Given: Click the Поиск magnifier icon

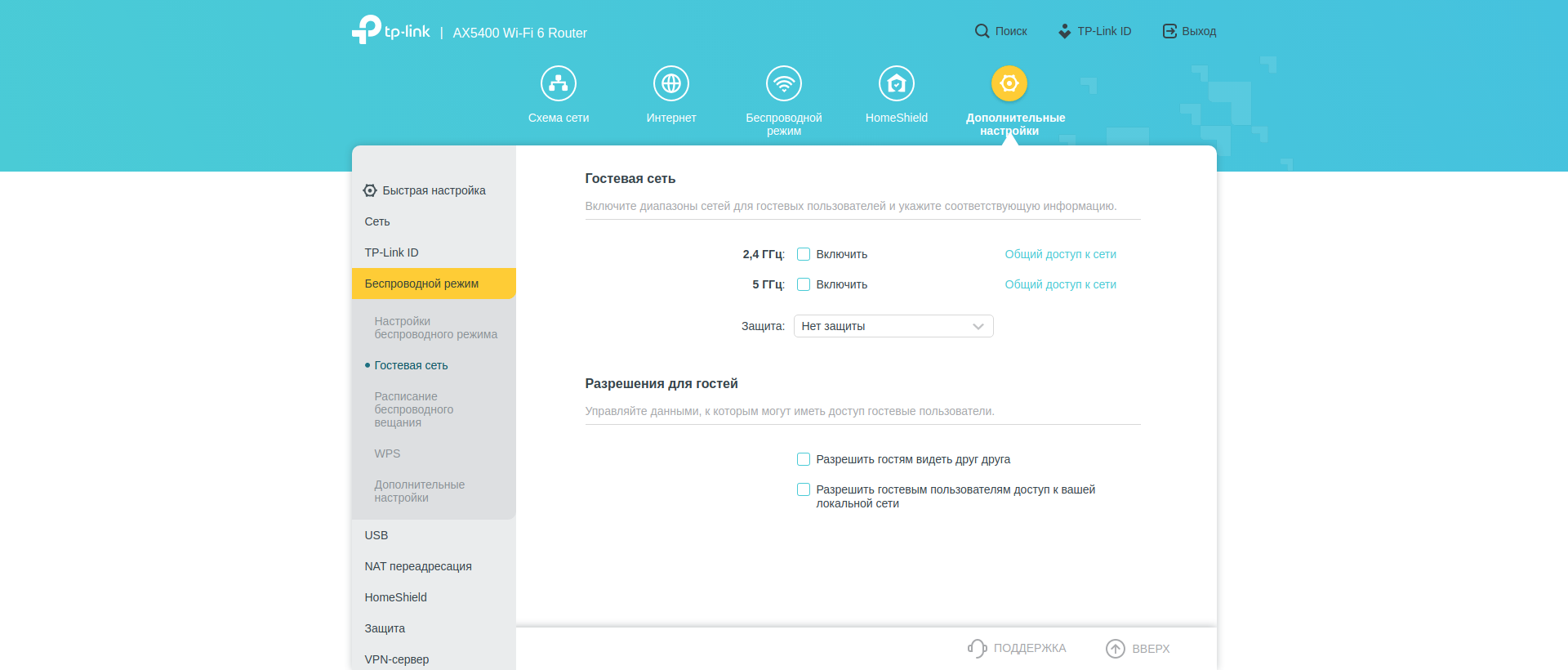Looking at the screenshot, I should point(982,31).
